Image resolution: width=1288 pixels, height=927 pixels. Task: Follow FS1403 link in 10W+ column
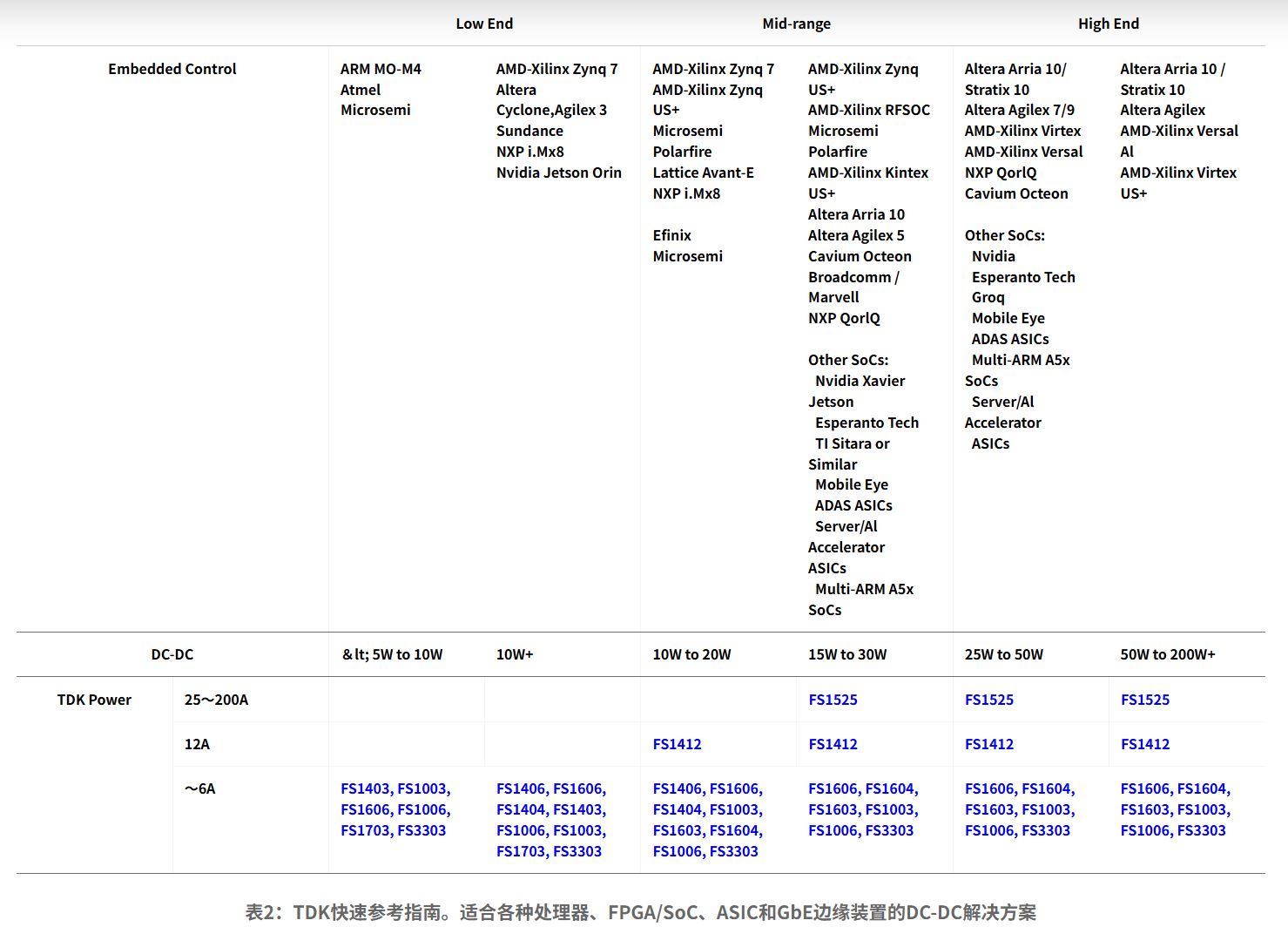[577, 809]
